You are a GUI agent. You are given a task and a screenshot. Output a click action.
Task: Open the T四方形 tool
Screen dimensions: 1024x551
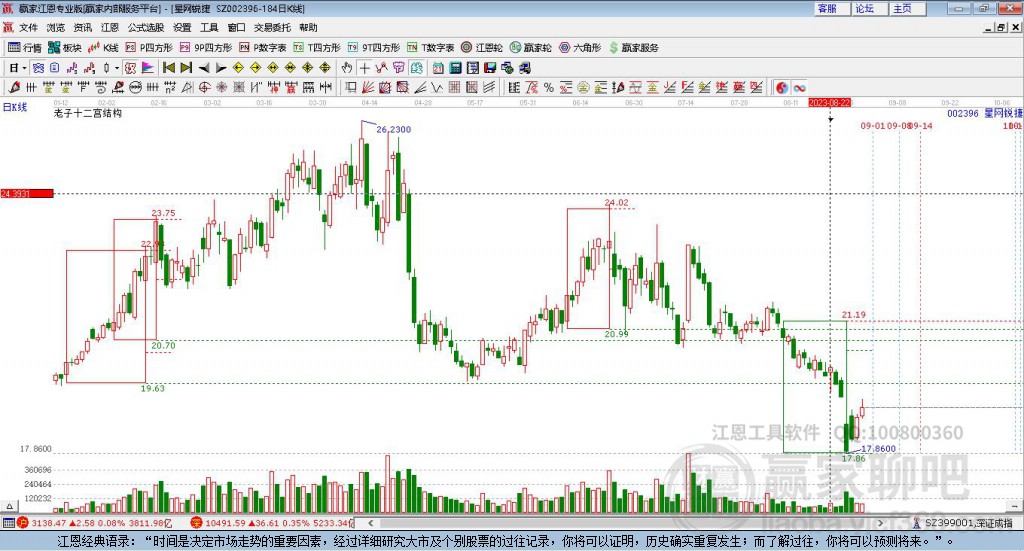(317, 48)
